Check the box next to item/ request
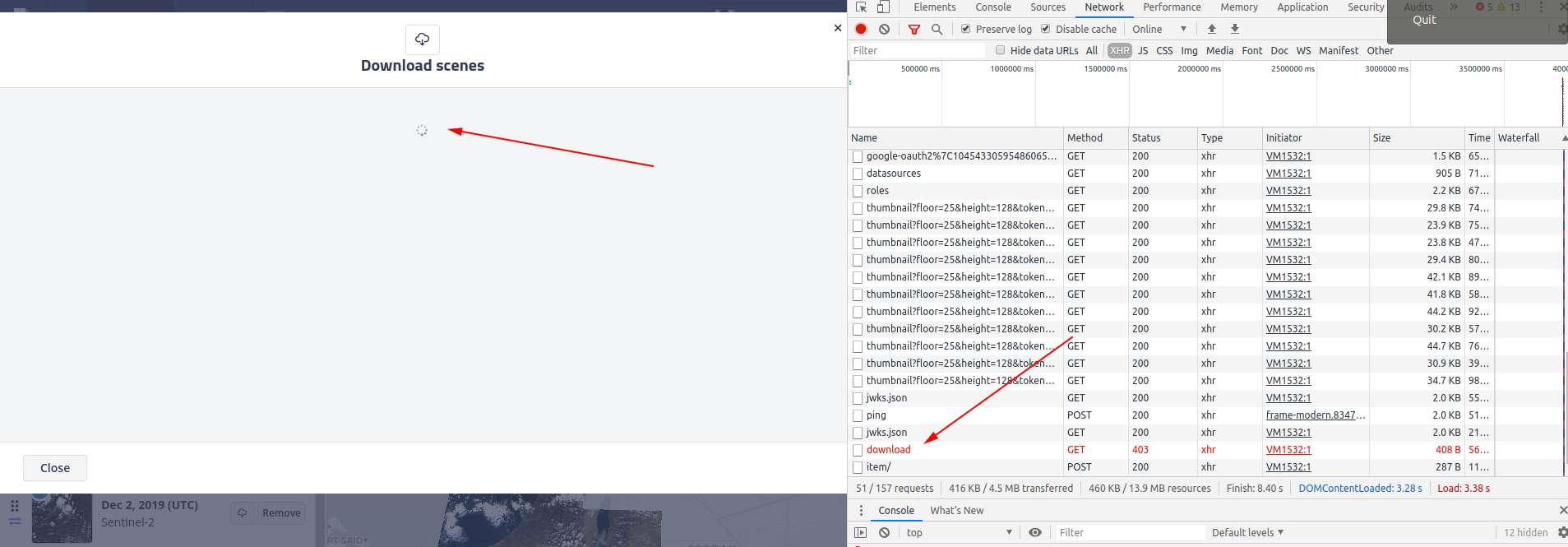The width and height of the screenshot is (1568, 547). (x=858, y=467)
